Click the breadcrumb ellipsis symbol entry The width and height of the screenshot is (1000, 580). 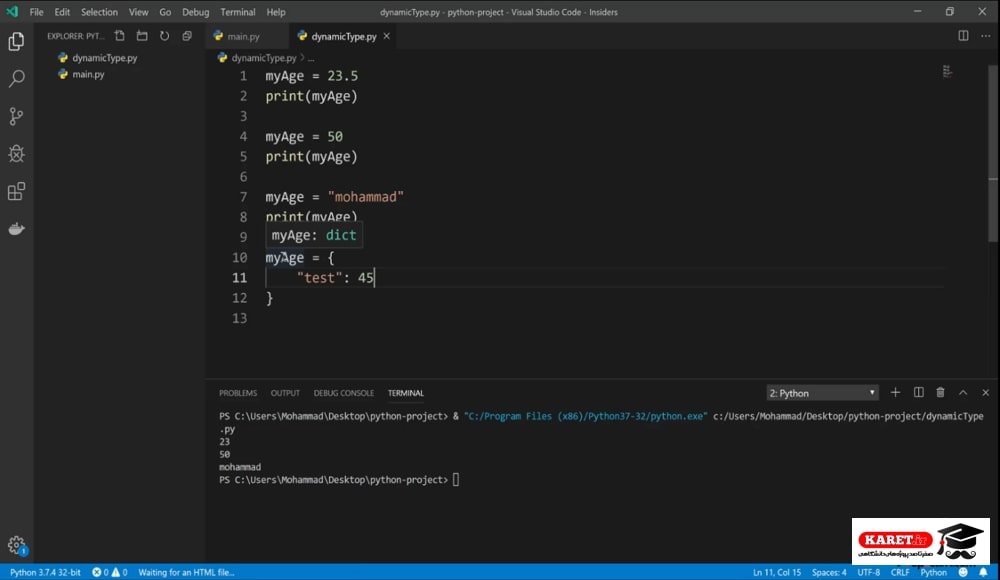311,58
